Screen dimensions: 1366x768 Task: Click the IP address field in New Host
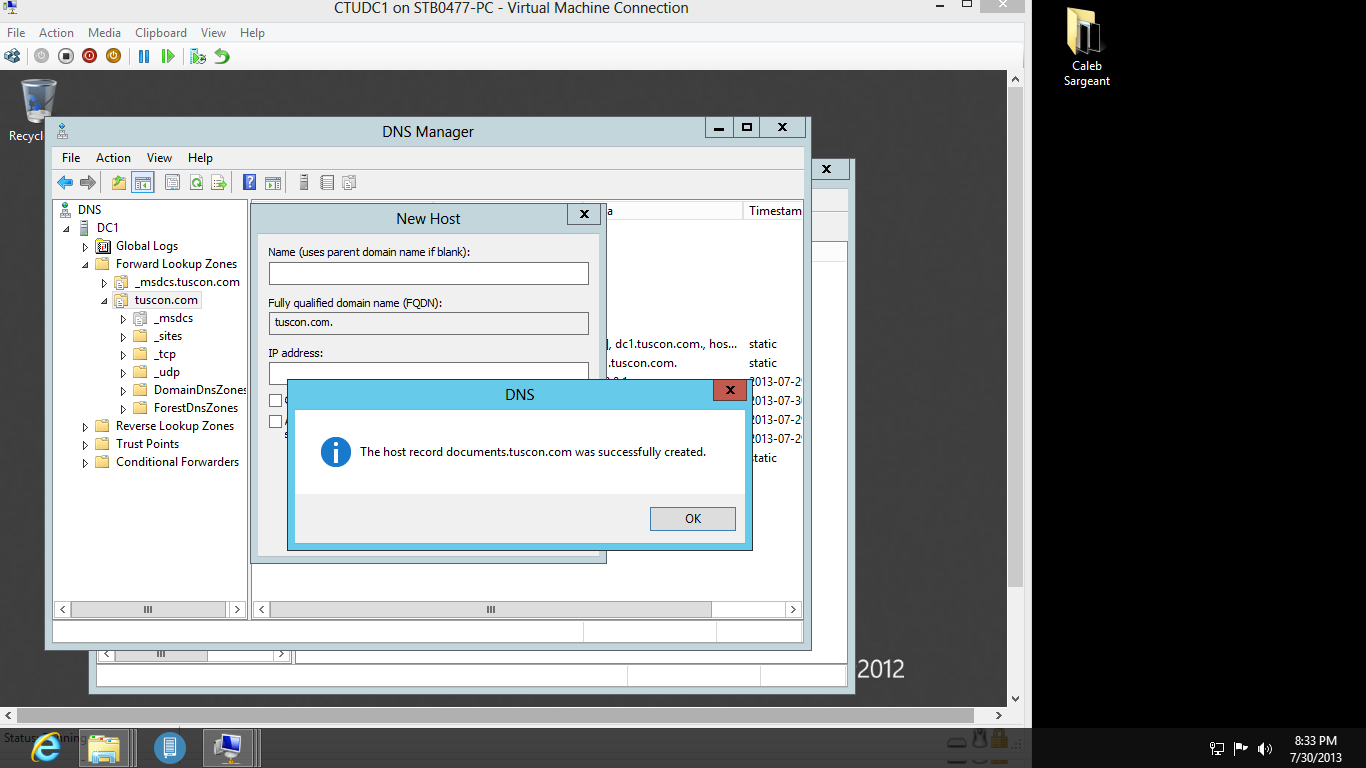[x=428, y=371]
